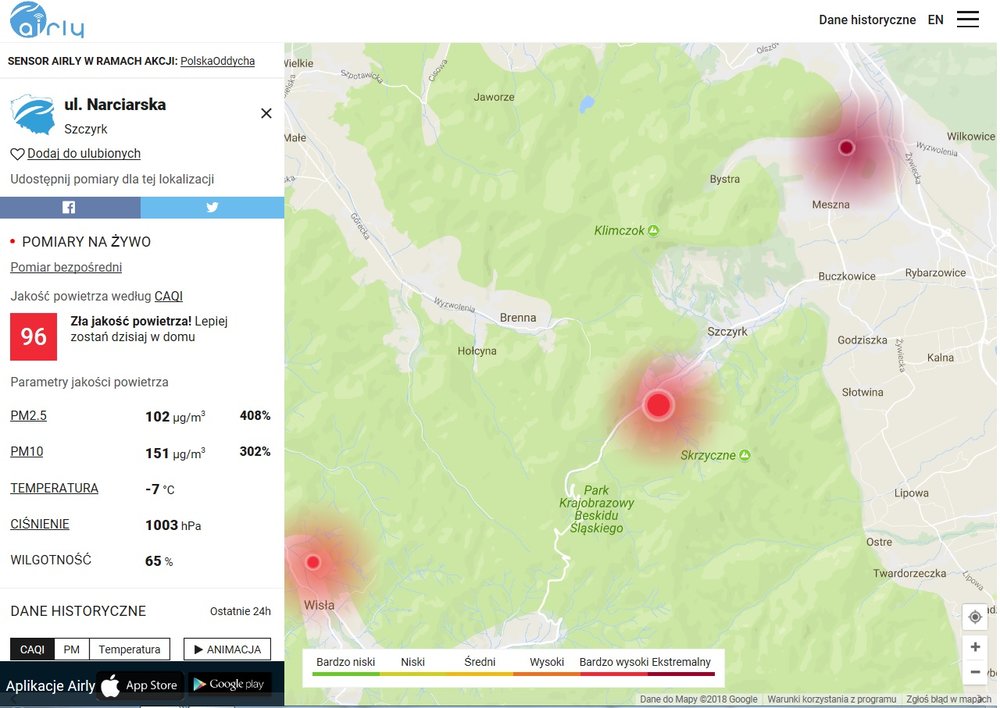Click the Skrzyczne peak icon on map
Screen dimensions: 1000x708
[x=744, y=455]
